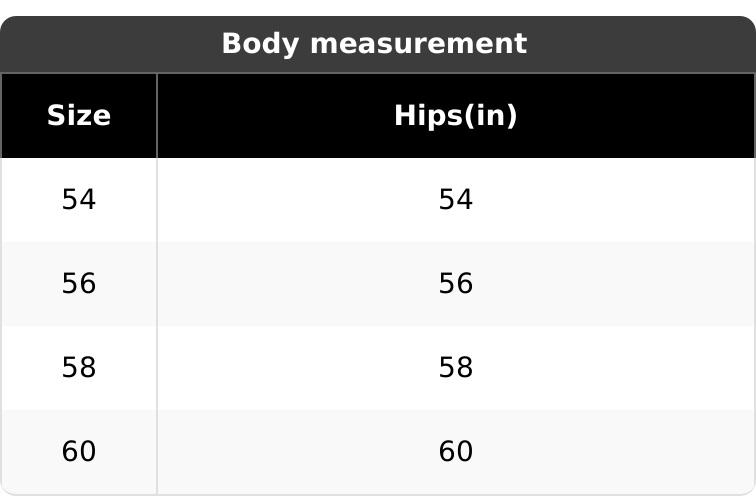Choose the largest size in the Size column

pos(79,452)
